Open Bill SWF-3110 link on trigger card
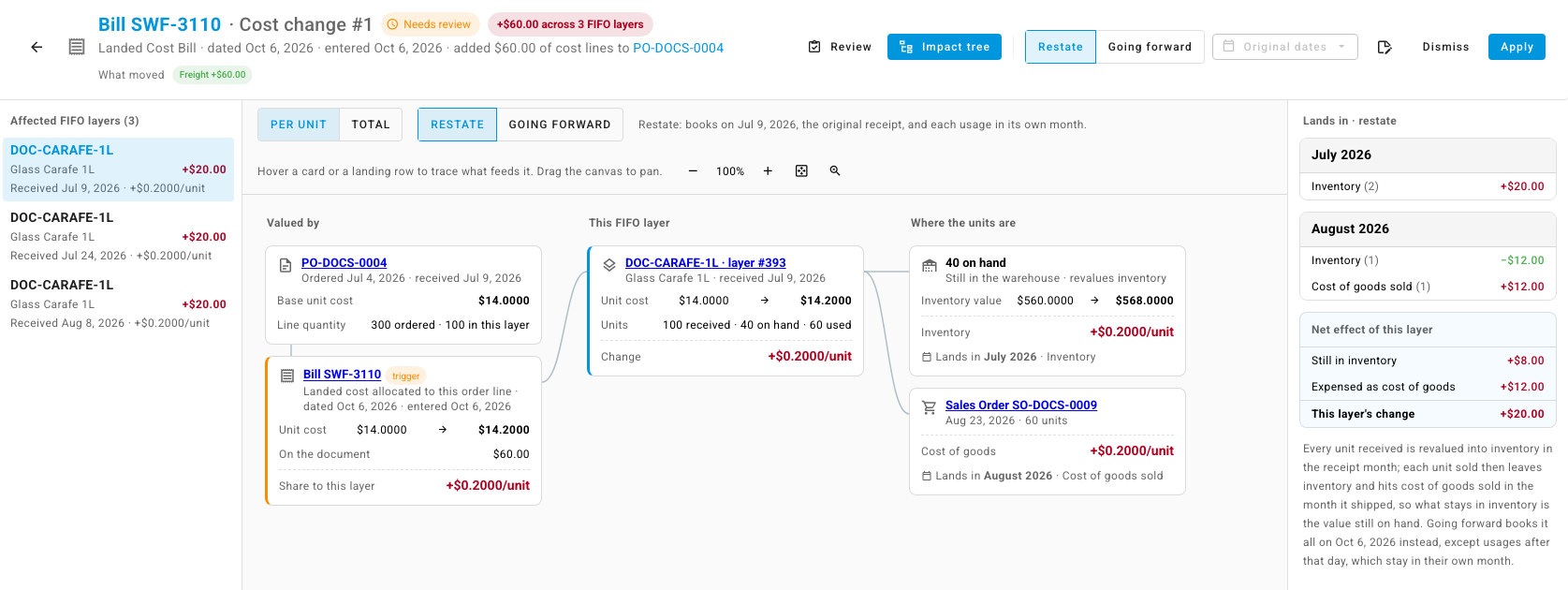The image size is (1568, 590). (x=343, y=375)
